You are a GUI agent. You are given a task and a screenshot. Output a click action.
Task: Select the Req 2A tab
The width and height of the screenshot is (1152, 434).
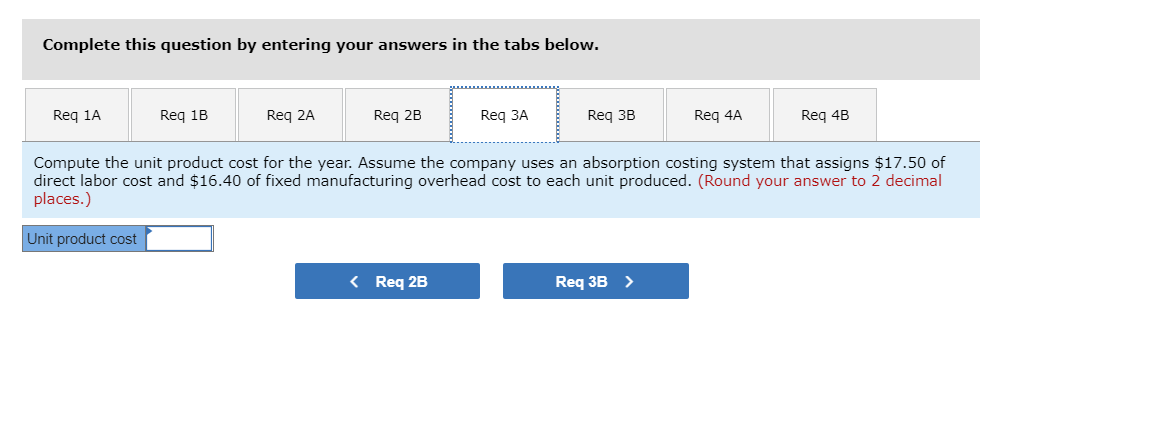[x=291, y=115]
